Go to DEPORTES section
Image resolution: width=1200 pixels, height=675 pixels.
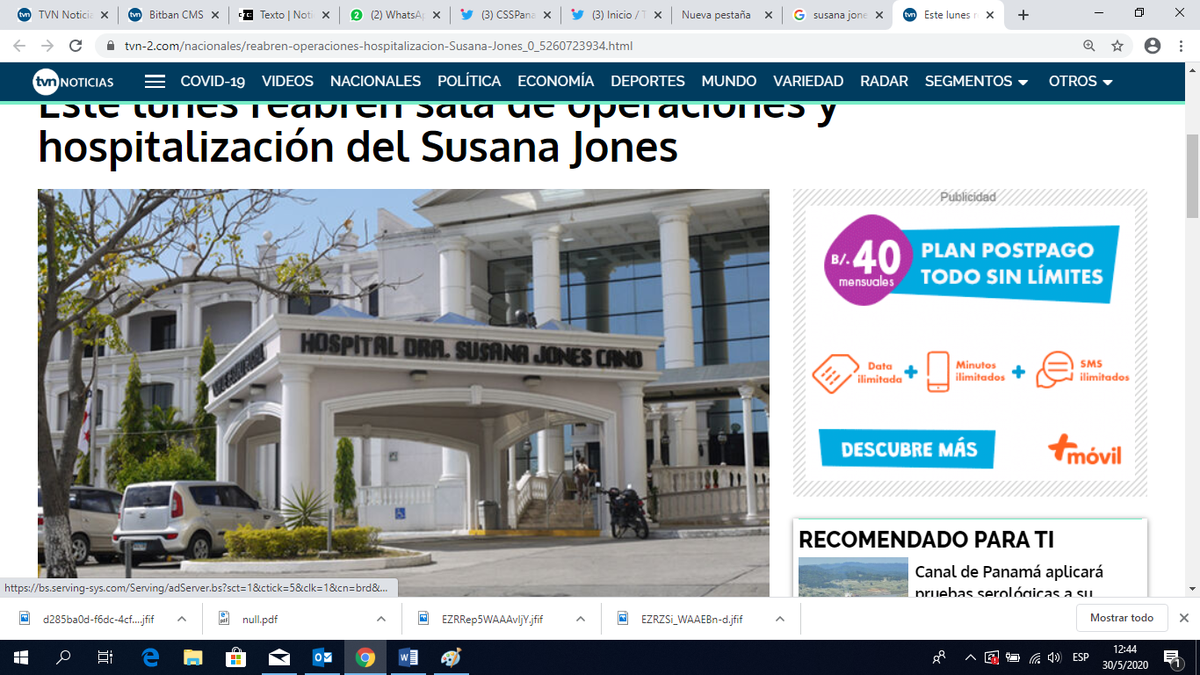click(647, 82)
